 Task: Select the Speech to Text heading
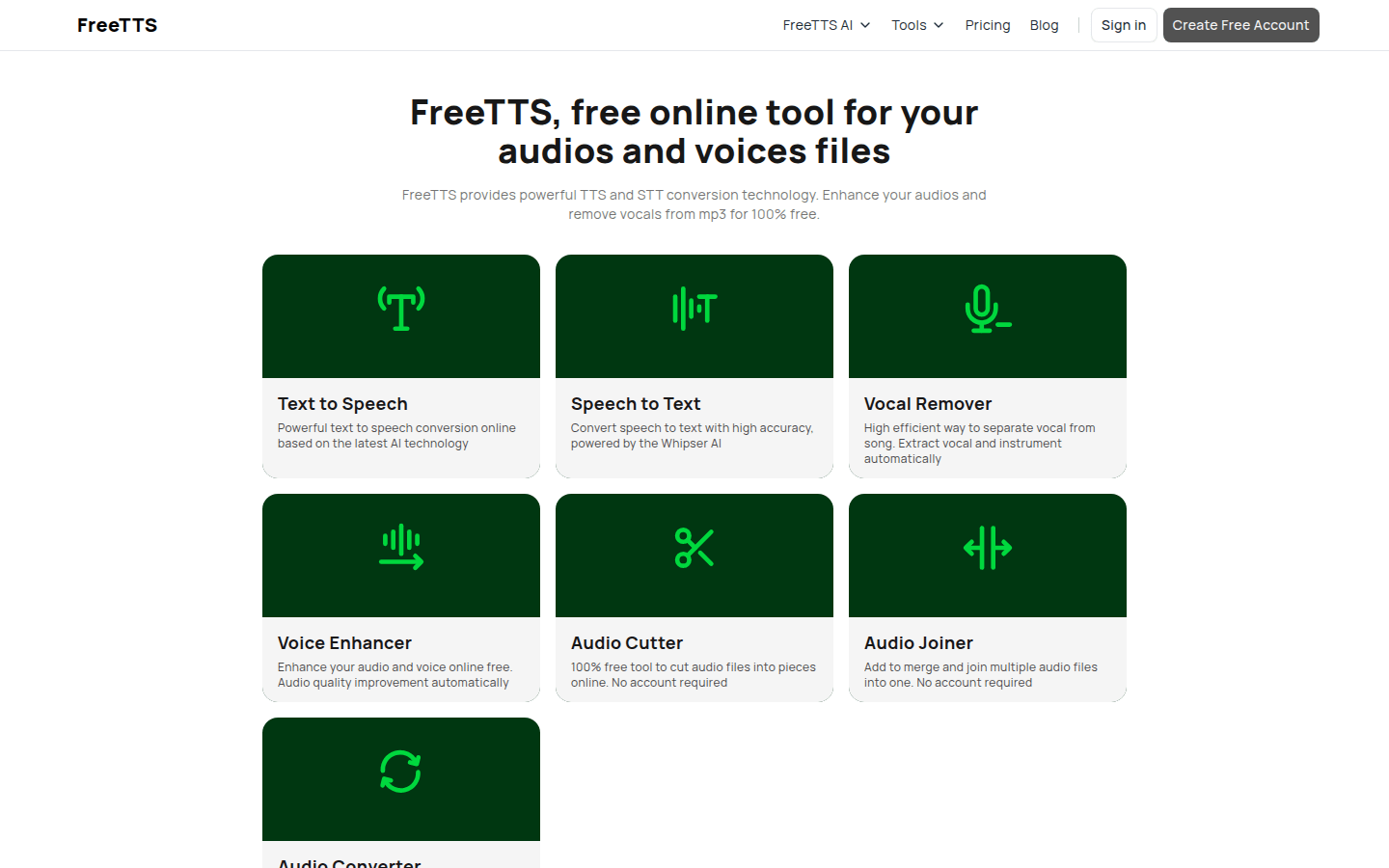pyautogui.click(x=636, y=404)
